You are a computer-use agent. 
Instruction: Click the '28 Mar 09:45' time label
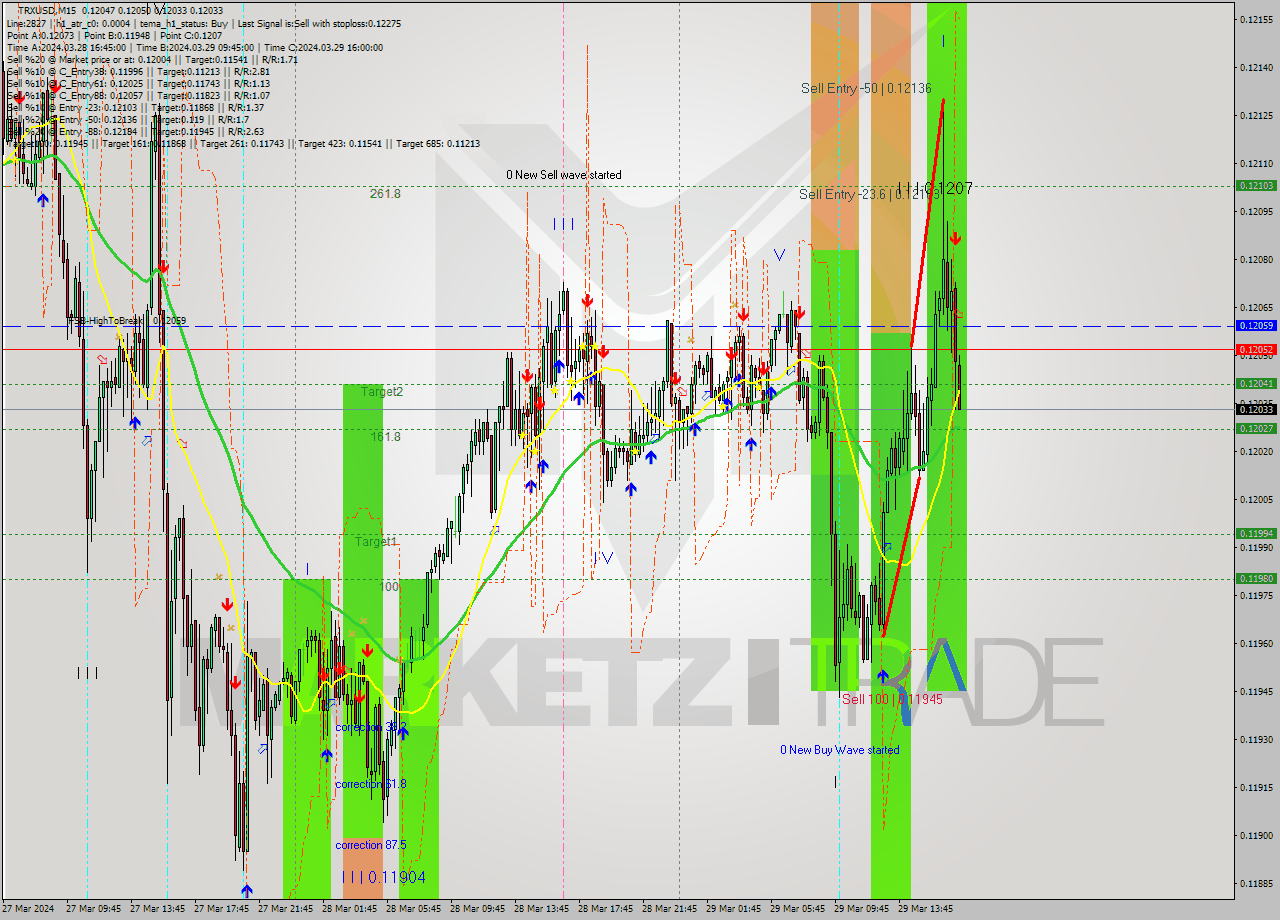tap(477, 910)
